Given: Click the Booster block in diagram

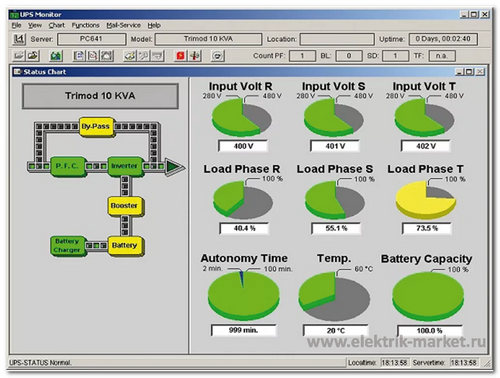Looking at the screenshot, I should [125, 206].
